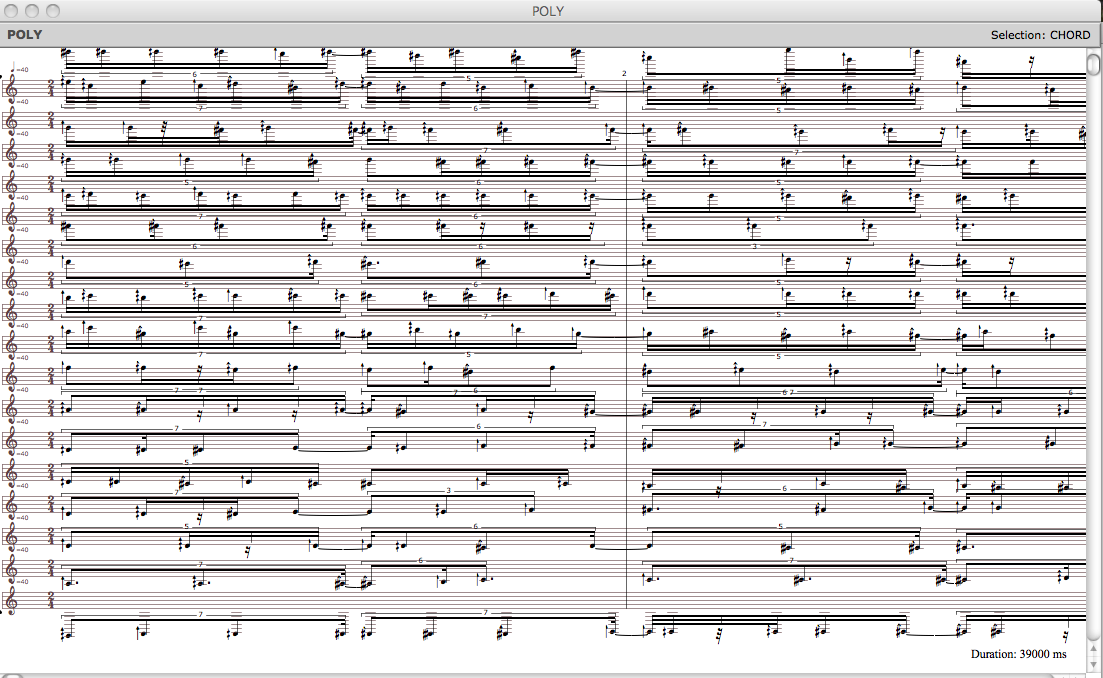Select the first chord on the top staff

click(x=66, y=84)
